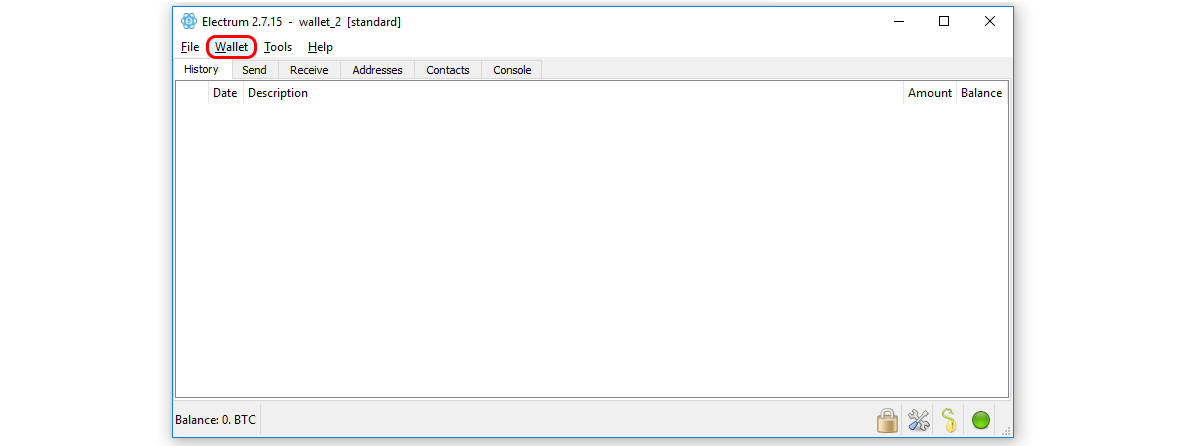The width and height of the screenshot is (1200, 446).
Task: Click the green network status indicator
Action: [981, 420]
